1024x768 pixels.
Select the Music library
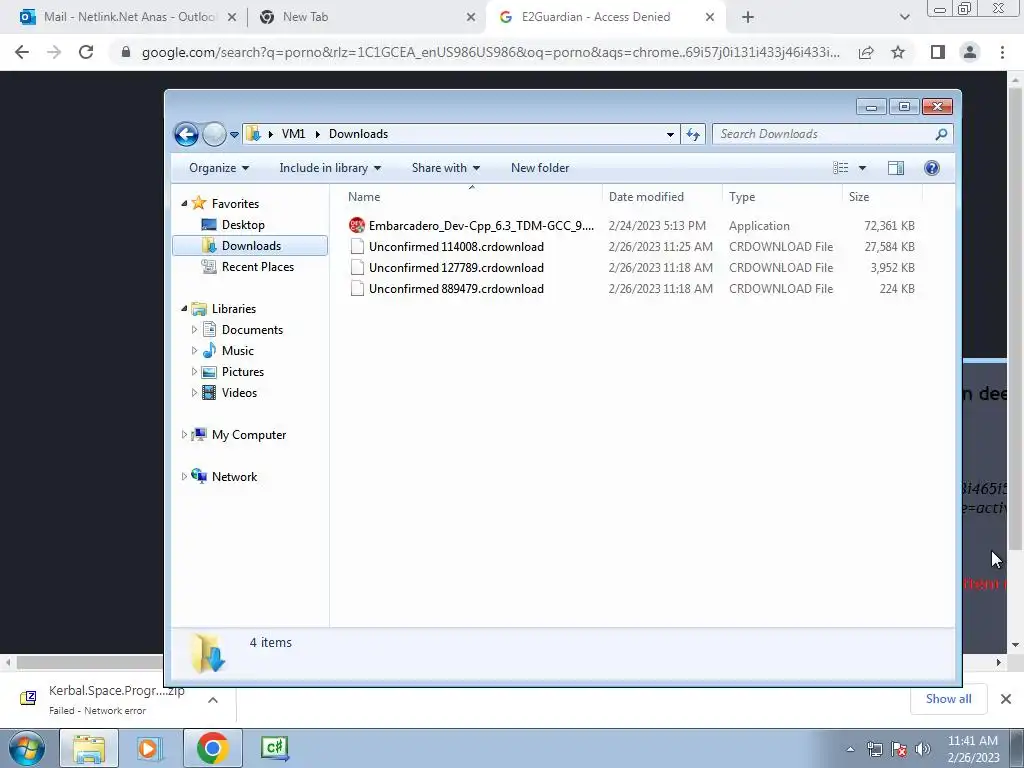[x=237, y=351]
